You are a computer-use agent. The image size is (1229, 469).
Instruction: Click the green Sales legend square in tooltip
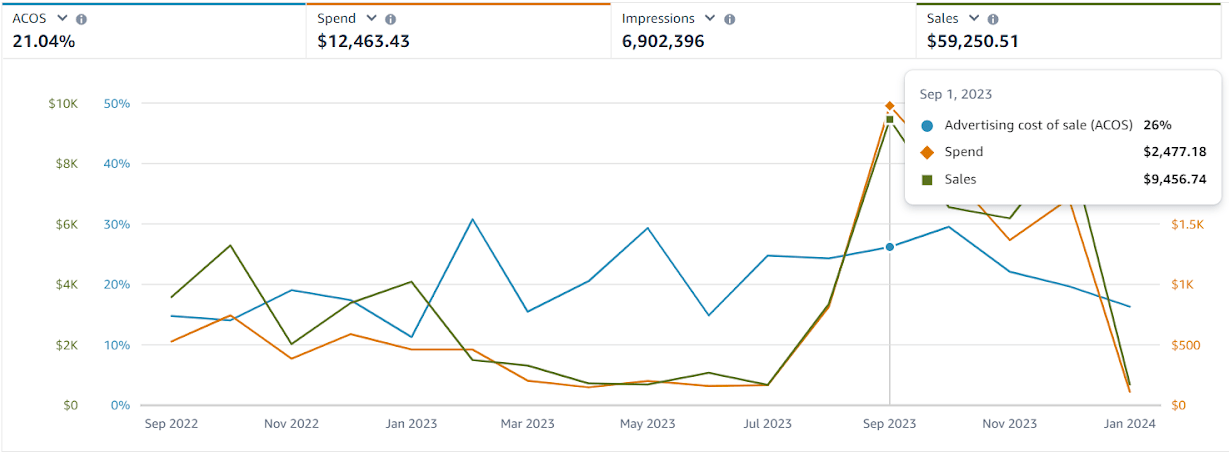[927, 179]
